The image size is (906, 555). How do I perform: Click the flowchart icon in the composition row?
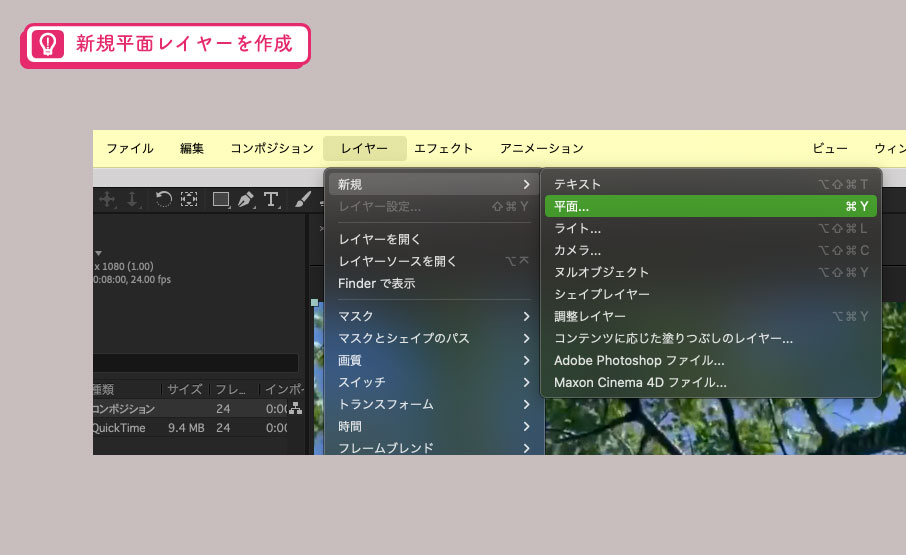[x=296, y=408]
